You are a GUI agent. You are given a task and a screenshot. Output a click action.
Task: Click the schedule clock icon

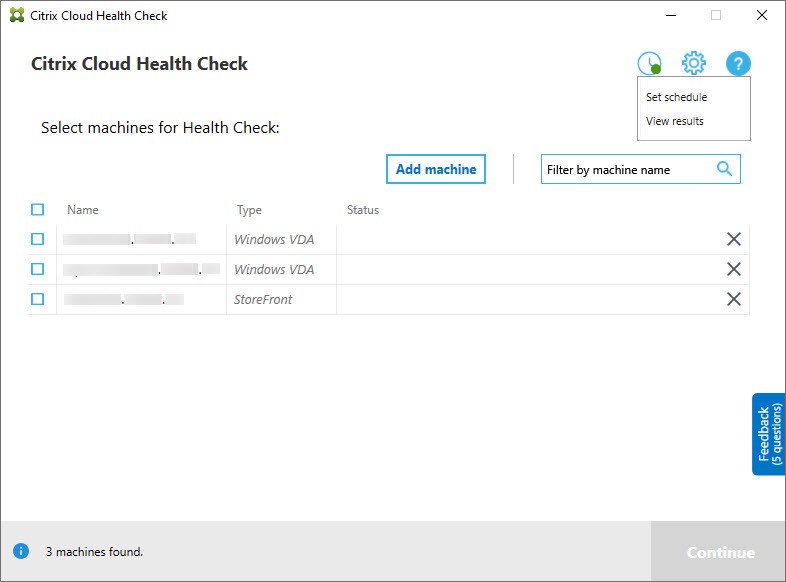[649, 64]
